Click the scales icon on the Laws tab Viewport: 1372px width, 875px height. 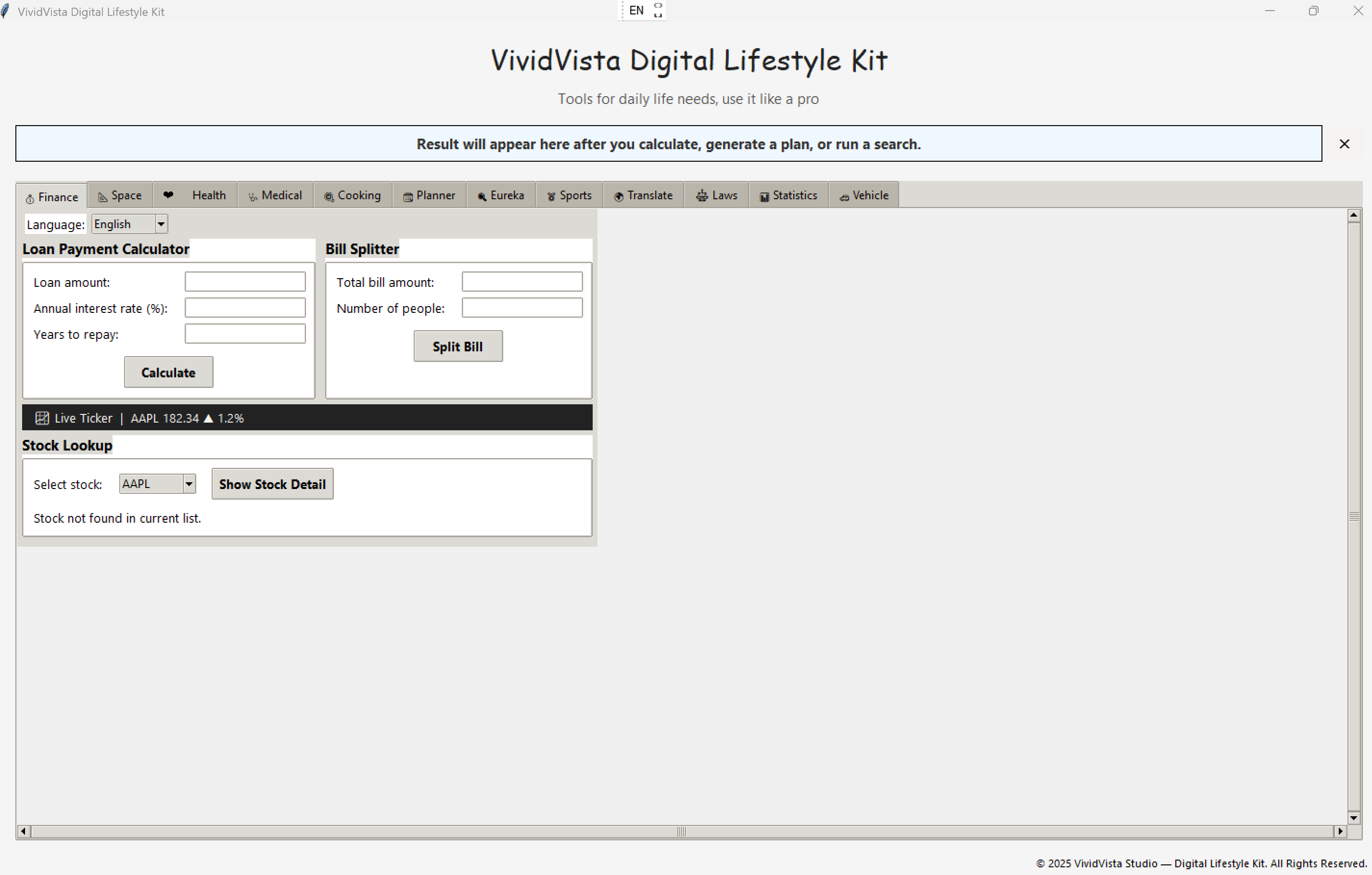tap(701, 196)
